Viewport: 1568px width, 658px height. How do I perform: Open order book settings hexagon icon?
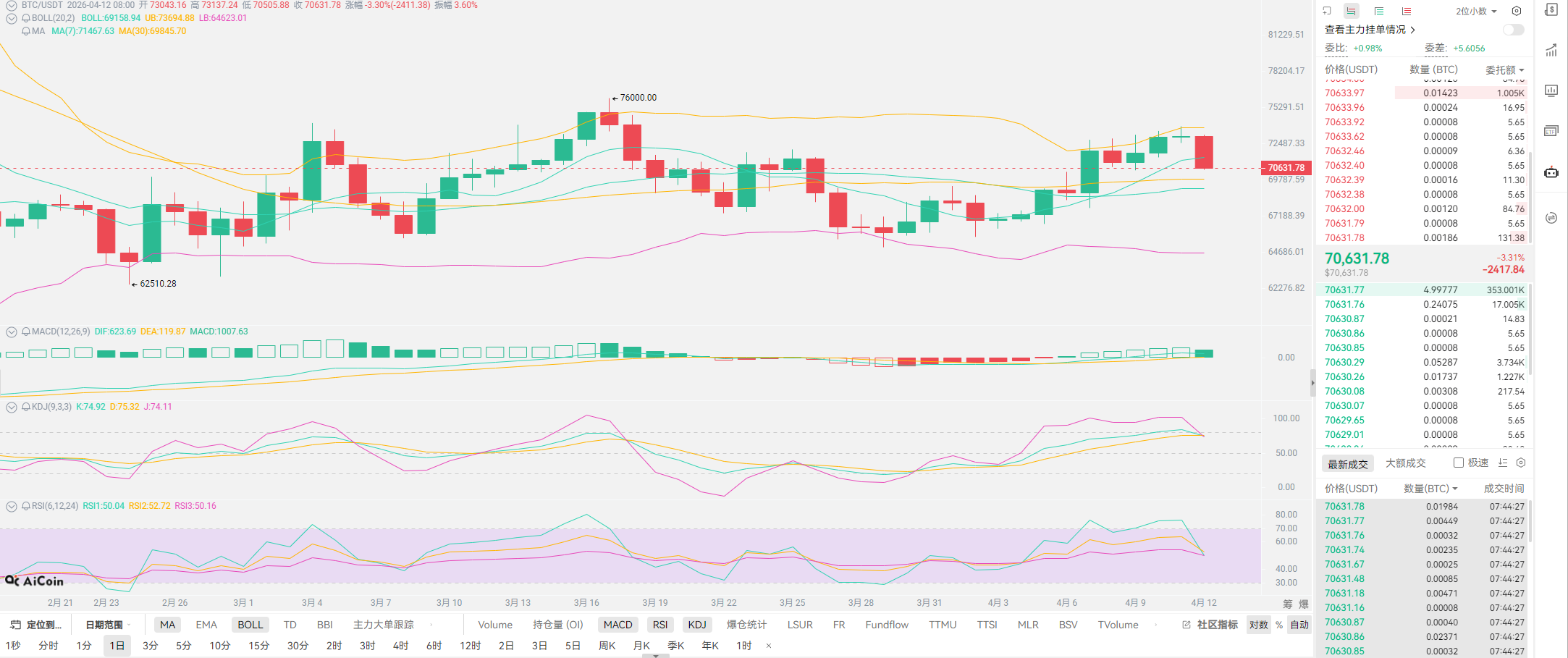[x=1517, y=11]
